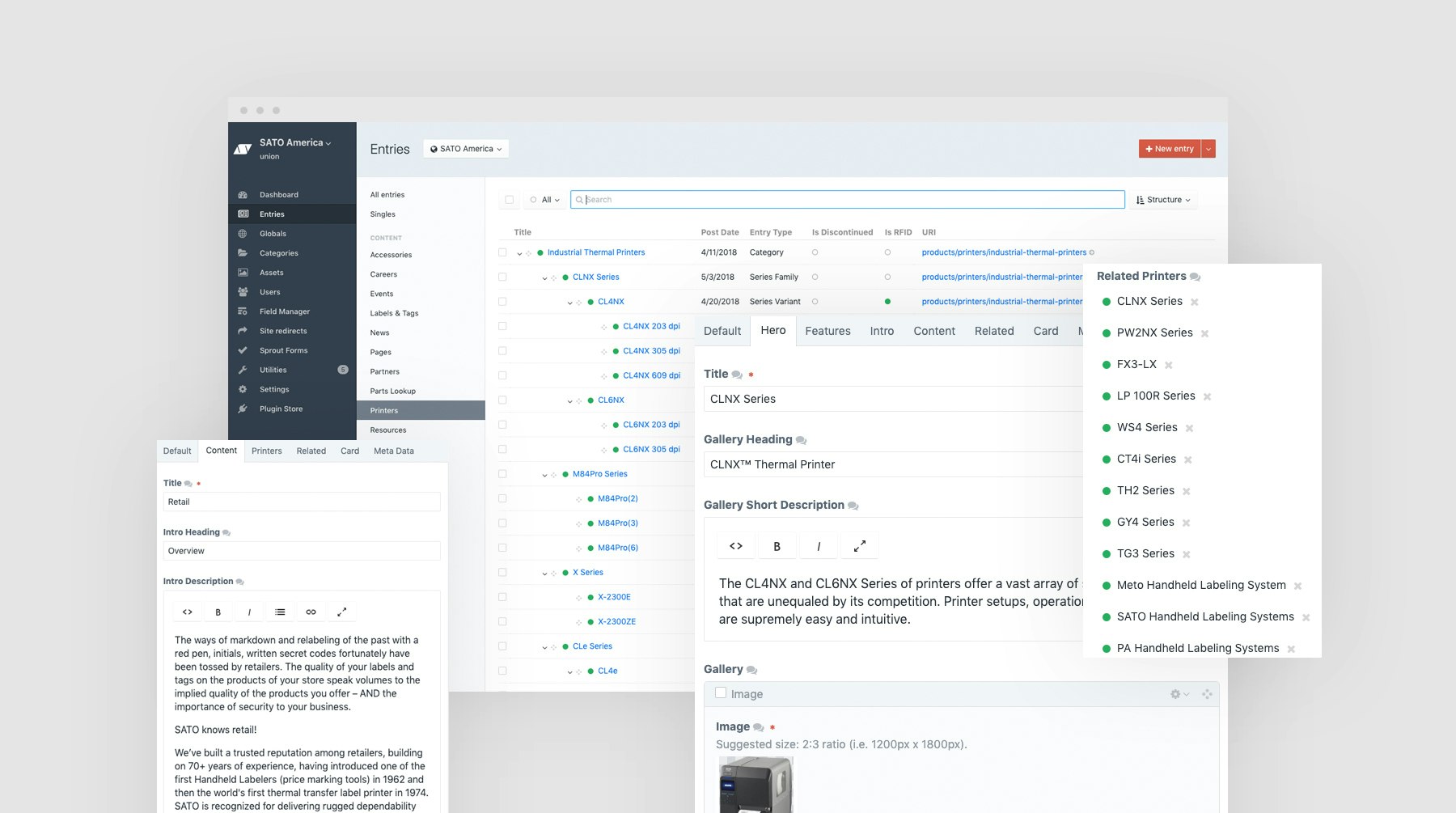Open the CL4NX 203 dpi entry

[651, 327]
